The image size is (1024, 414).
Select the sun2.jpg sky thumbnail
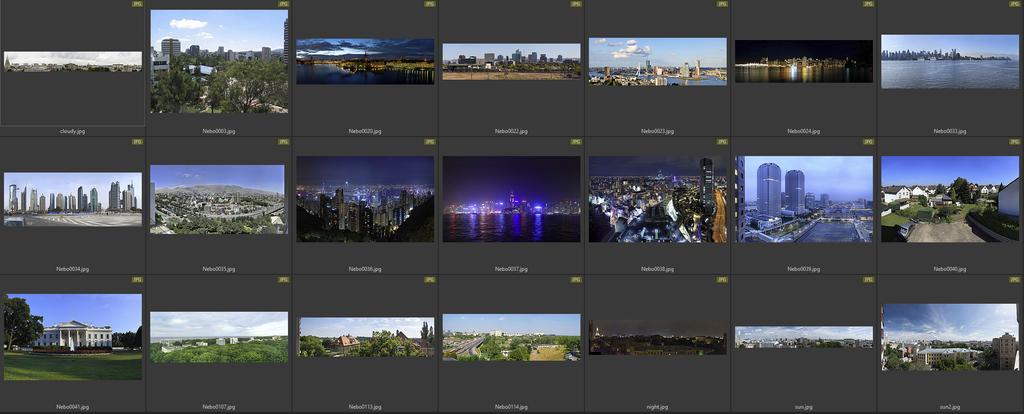[x=949, y=337]
